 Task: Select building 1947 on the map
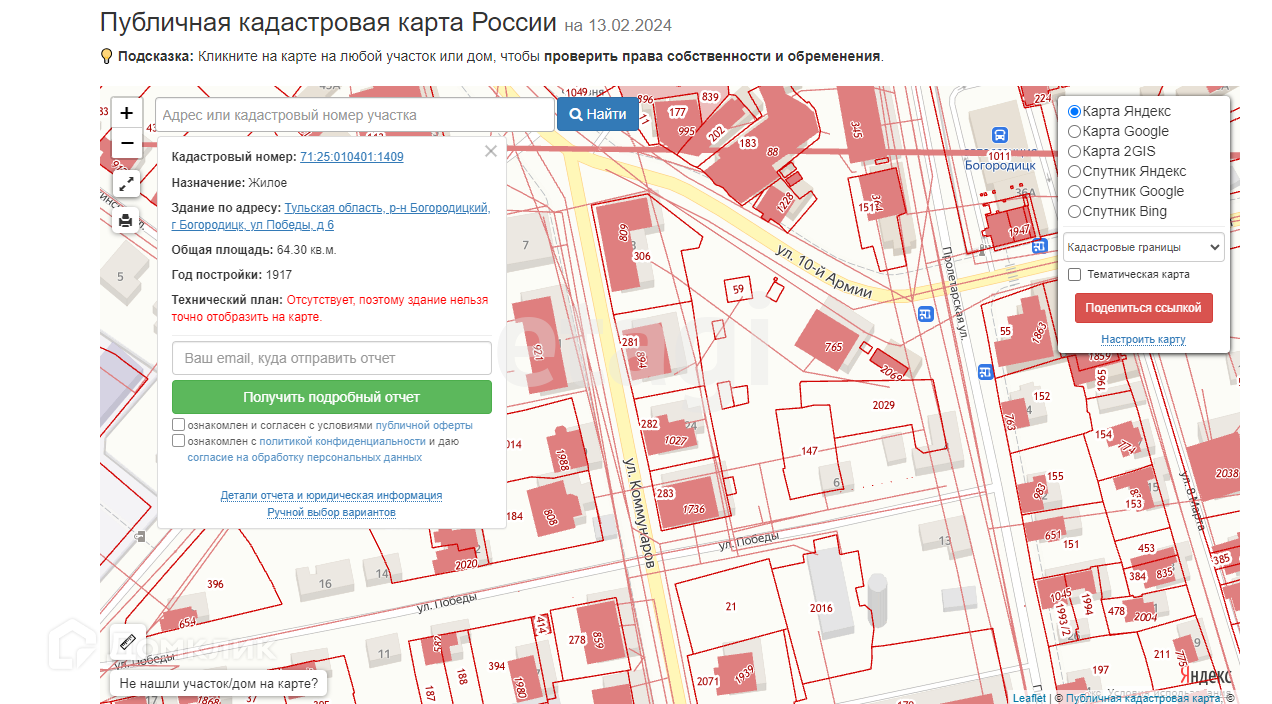click(1019, 230)
